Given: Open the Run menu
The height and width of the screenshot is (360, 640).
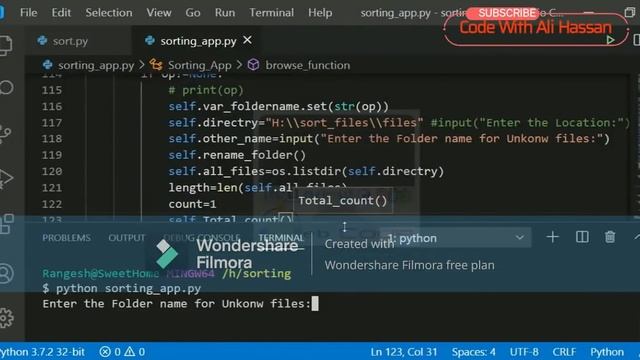Looking at the screenshot, I should coord(225,13).
